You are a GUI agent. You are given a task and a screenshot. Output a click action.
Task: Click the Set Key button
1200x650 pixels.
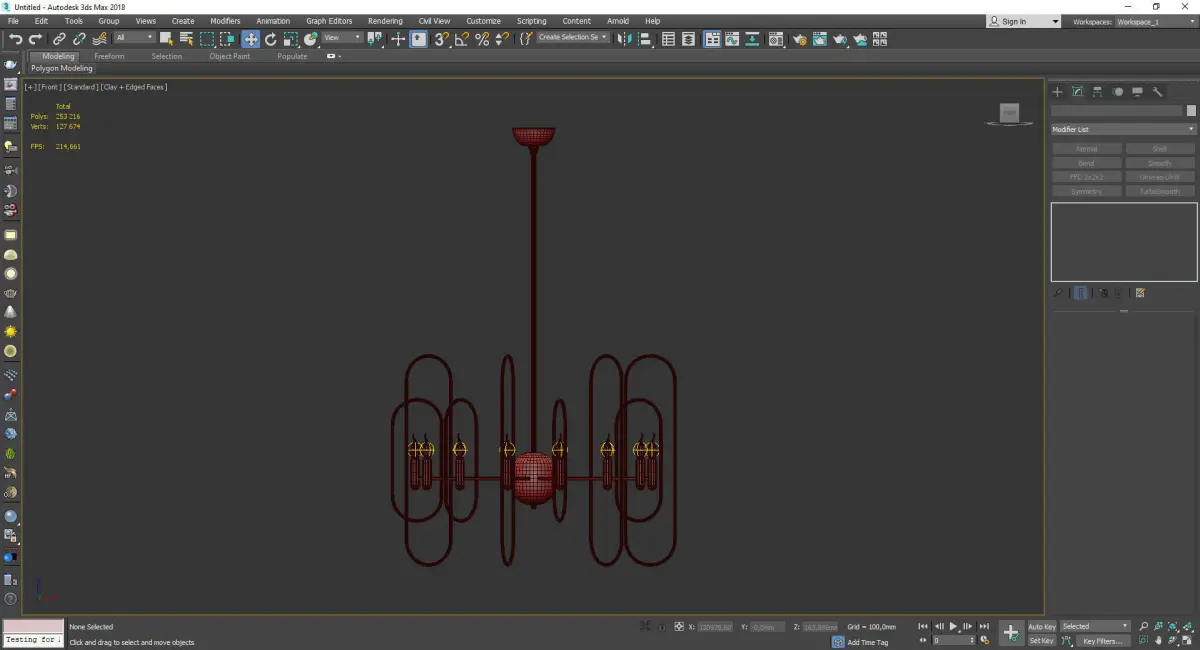[x=1042, y=641]
